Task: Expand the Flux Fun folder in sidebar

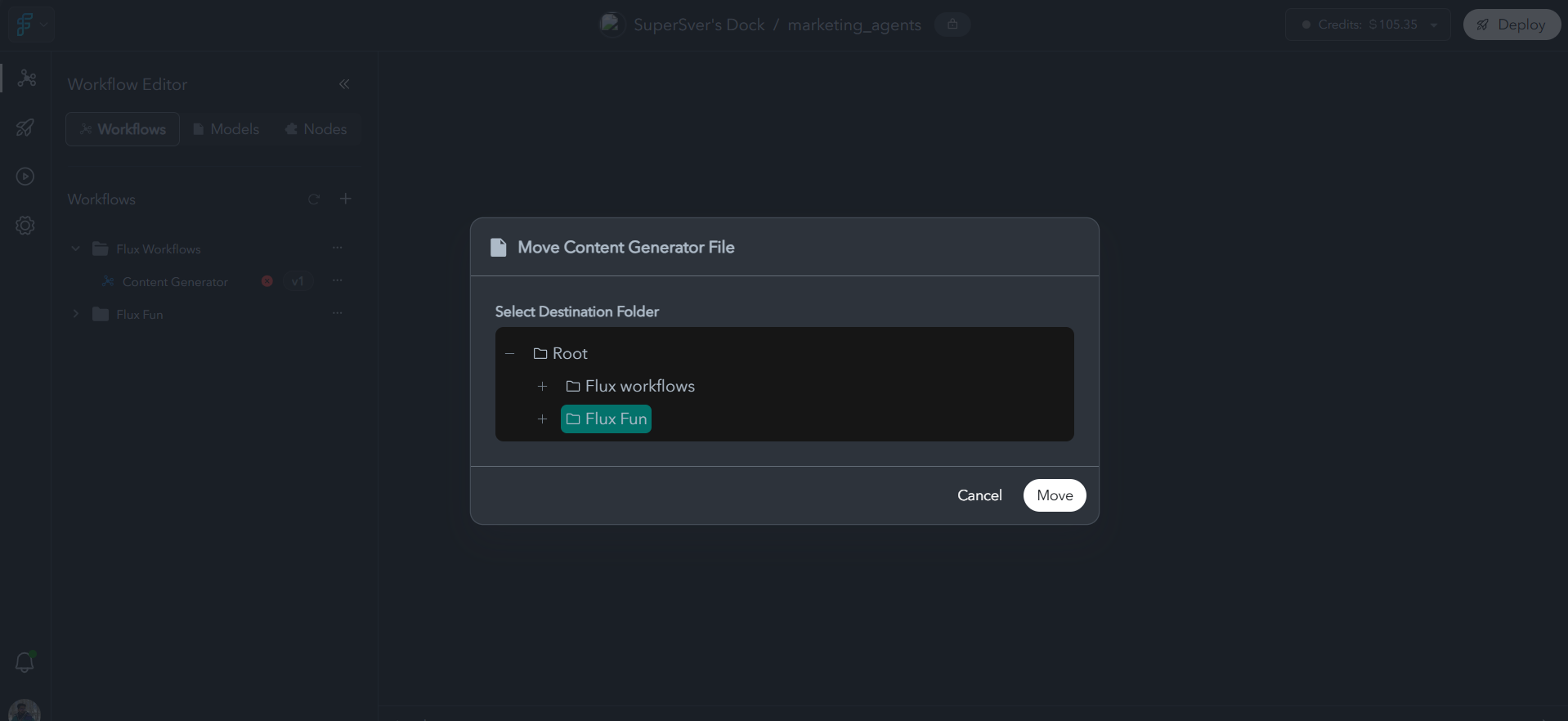Action: (76, 314)
